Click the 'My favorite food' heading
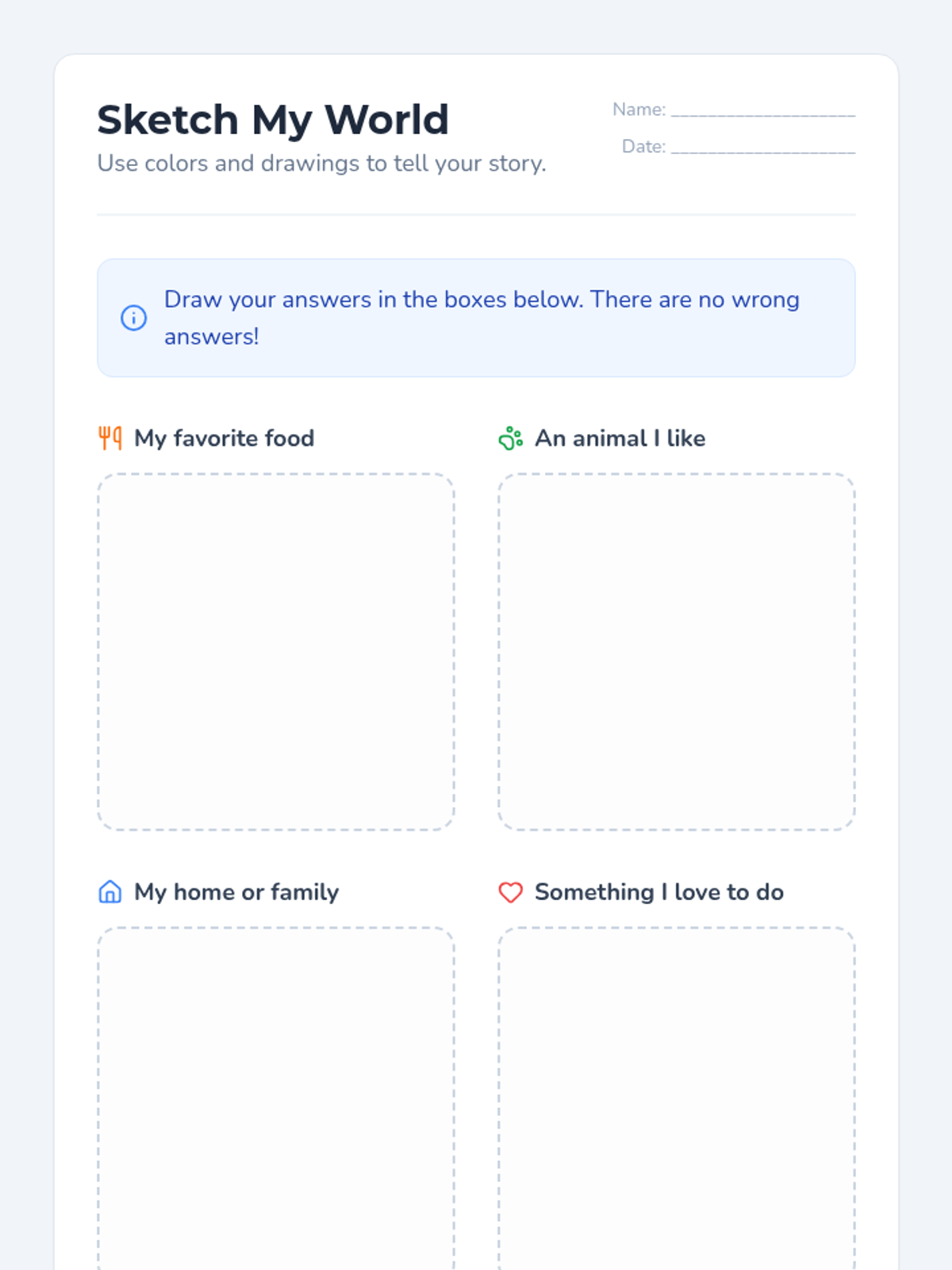Viewport: 952px width, 1270px height. point(224,438)
